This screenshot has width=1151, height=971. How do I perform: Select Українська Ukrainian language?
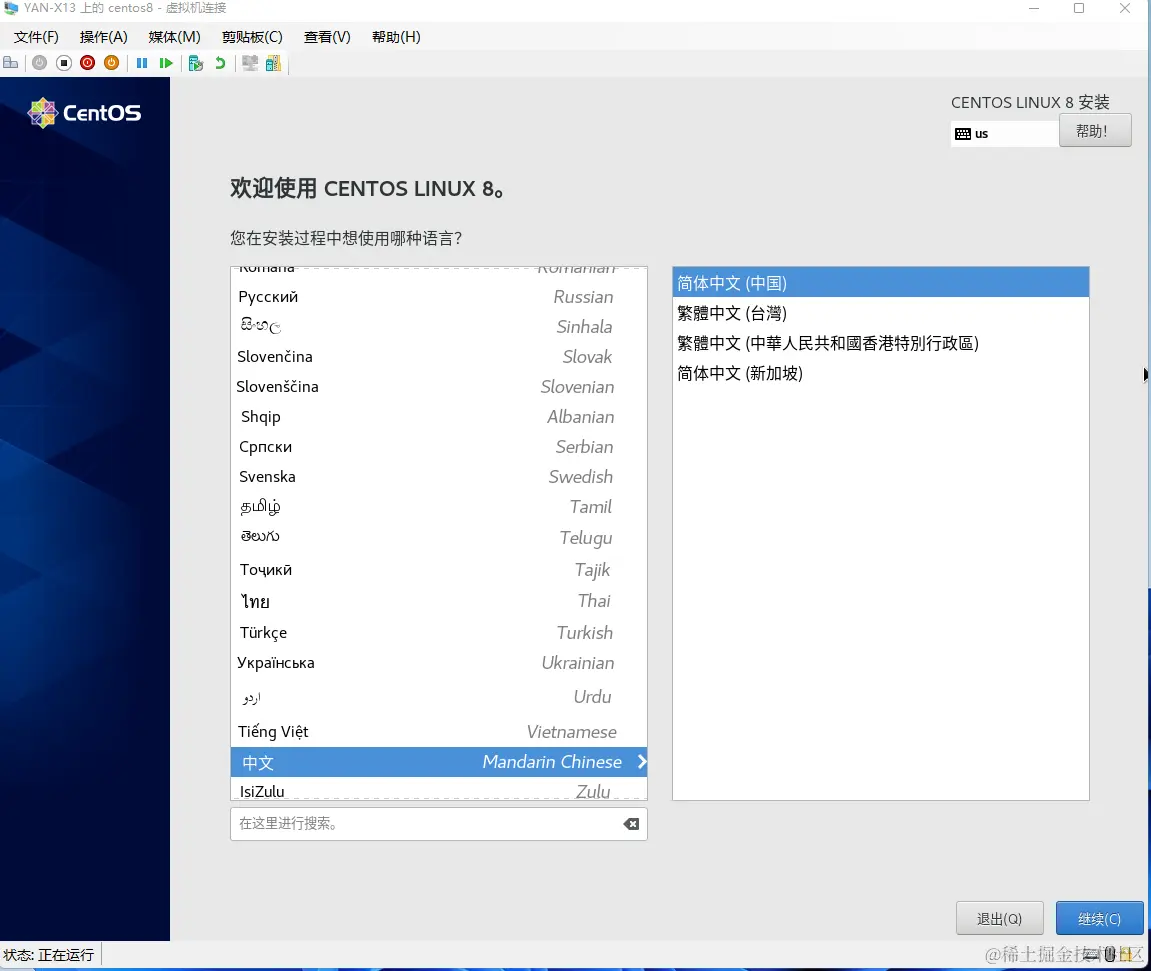(x=438, y=663)
